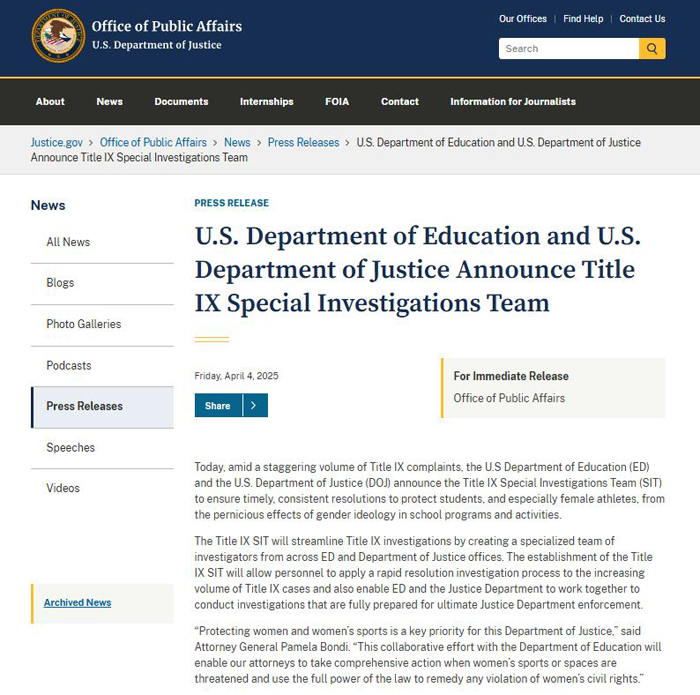The width and height of the screenshot is (700, 695).
Task: Open Photo Galleries sidebar item
Action: tap(102, 324)
